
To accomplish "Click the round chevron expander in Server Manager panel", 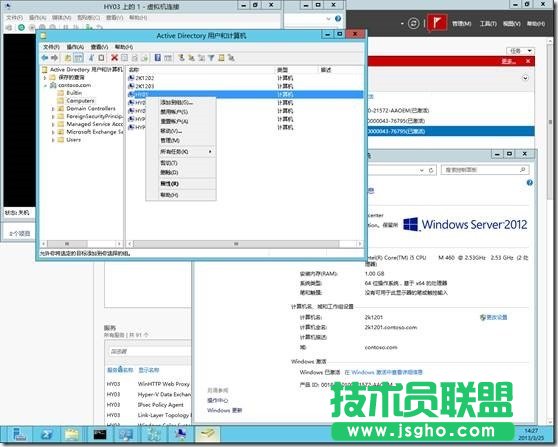I will click(525, 78).
